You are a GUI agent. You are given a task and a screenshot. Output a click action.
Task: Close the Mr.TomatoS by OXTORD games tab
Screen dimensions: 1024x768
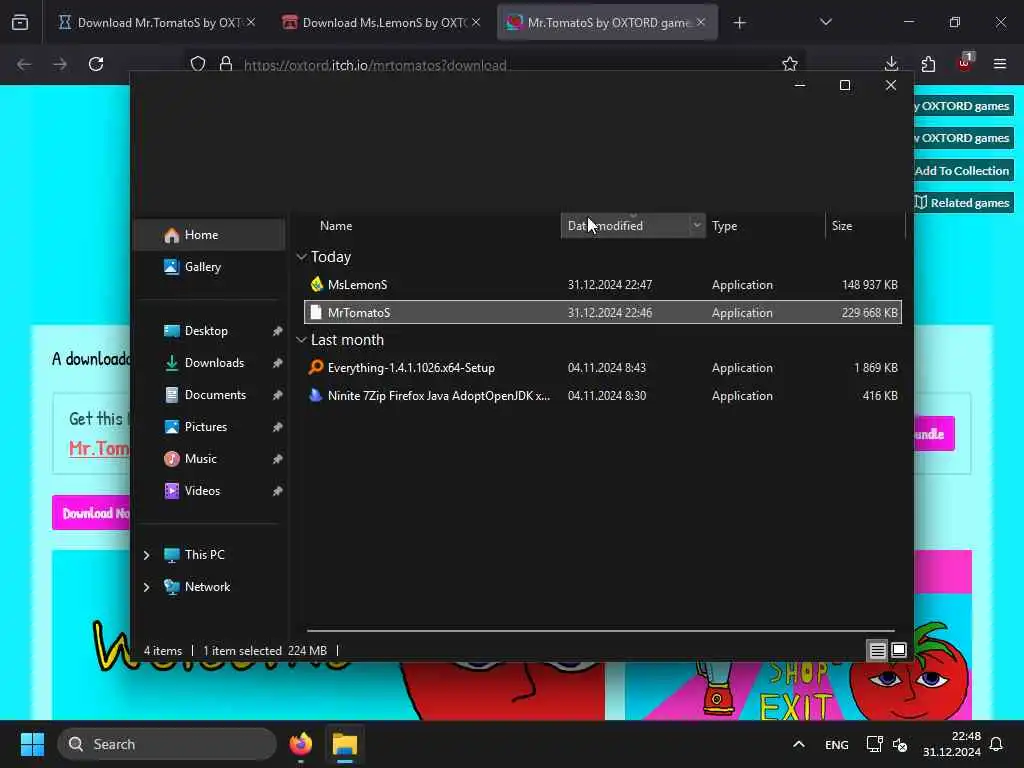701,22
